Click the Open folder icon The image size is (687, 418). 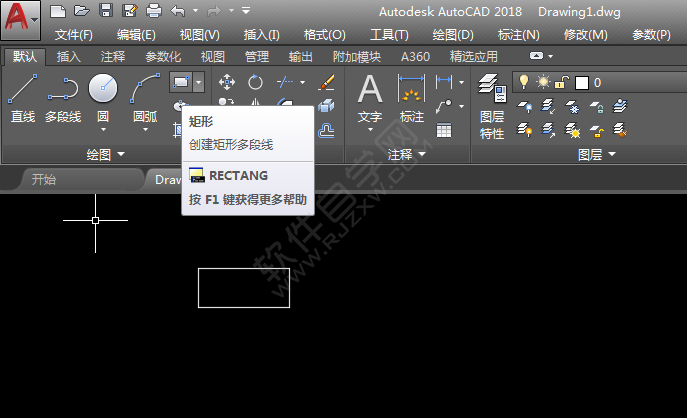click(x=81, y=11)
